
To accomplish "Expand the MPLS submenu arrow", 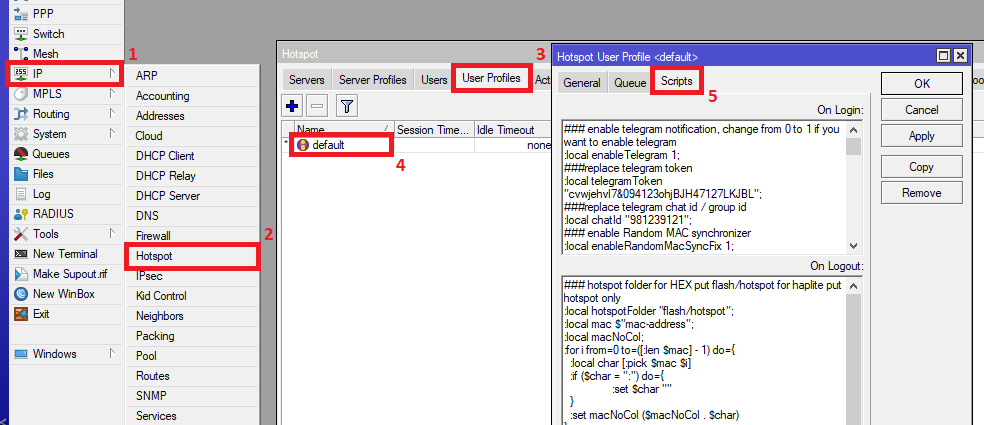I will (x=113, y=94).
